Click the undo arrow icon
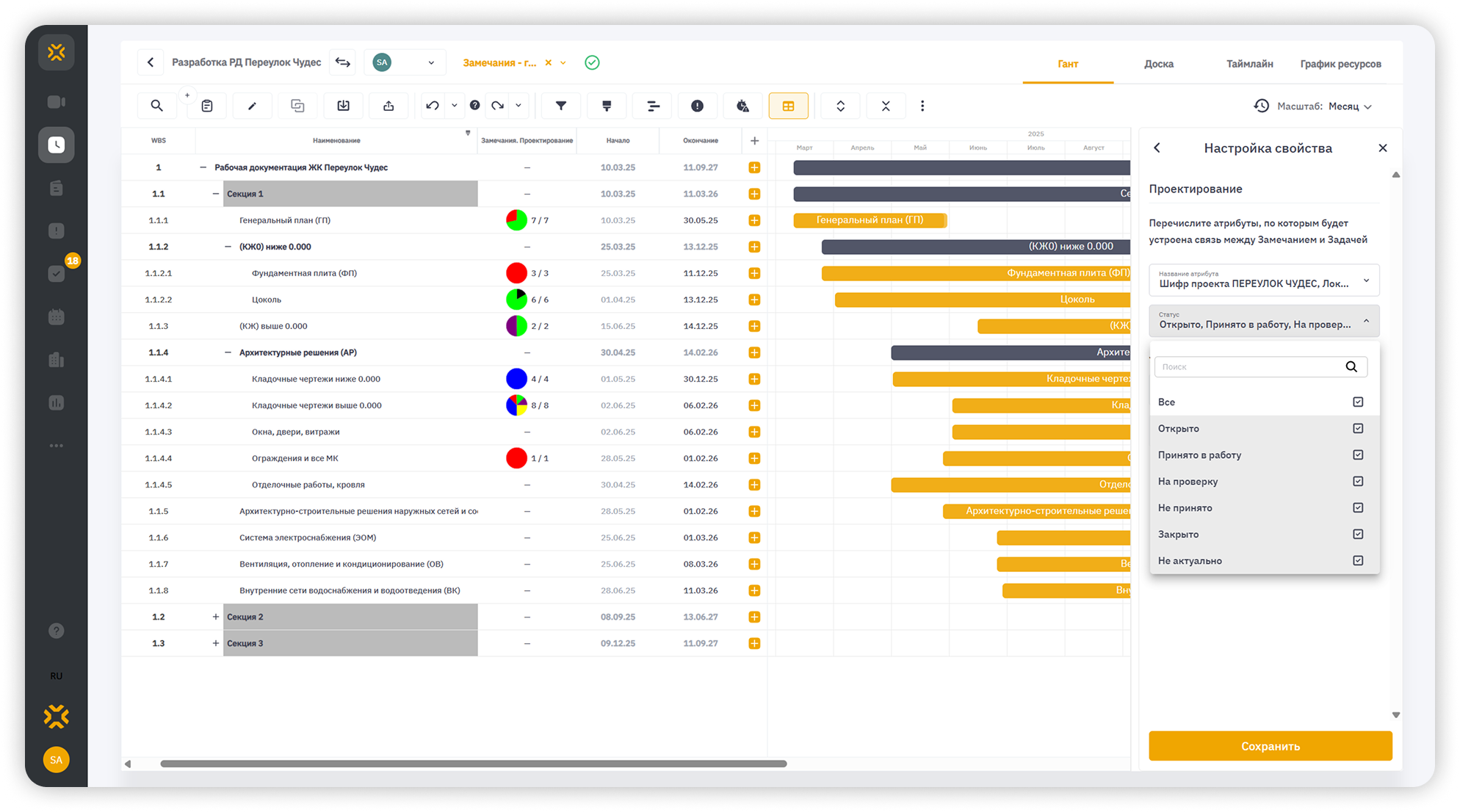1460x812 pixels. point(433,106)
